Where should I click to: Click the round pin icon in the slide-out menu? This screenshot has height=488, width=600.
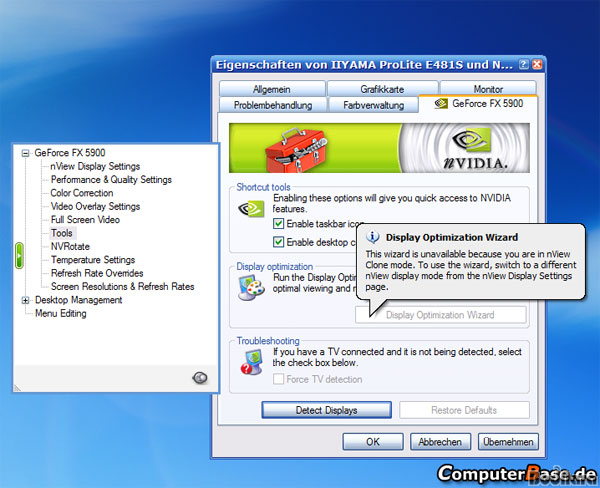tap(200, 378)
